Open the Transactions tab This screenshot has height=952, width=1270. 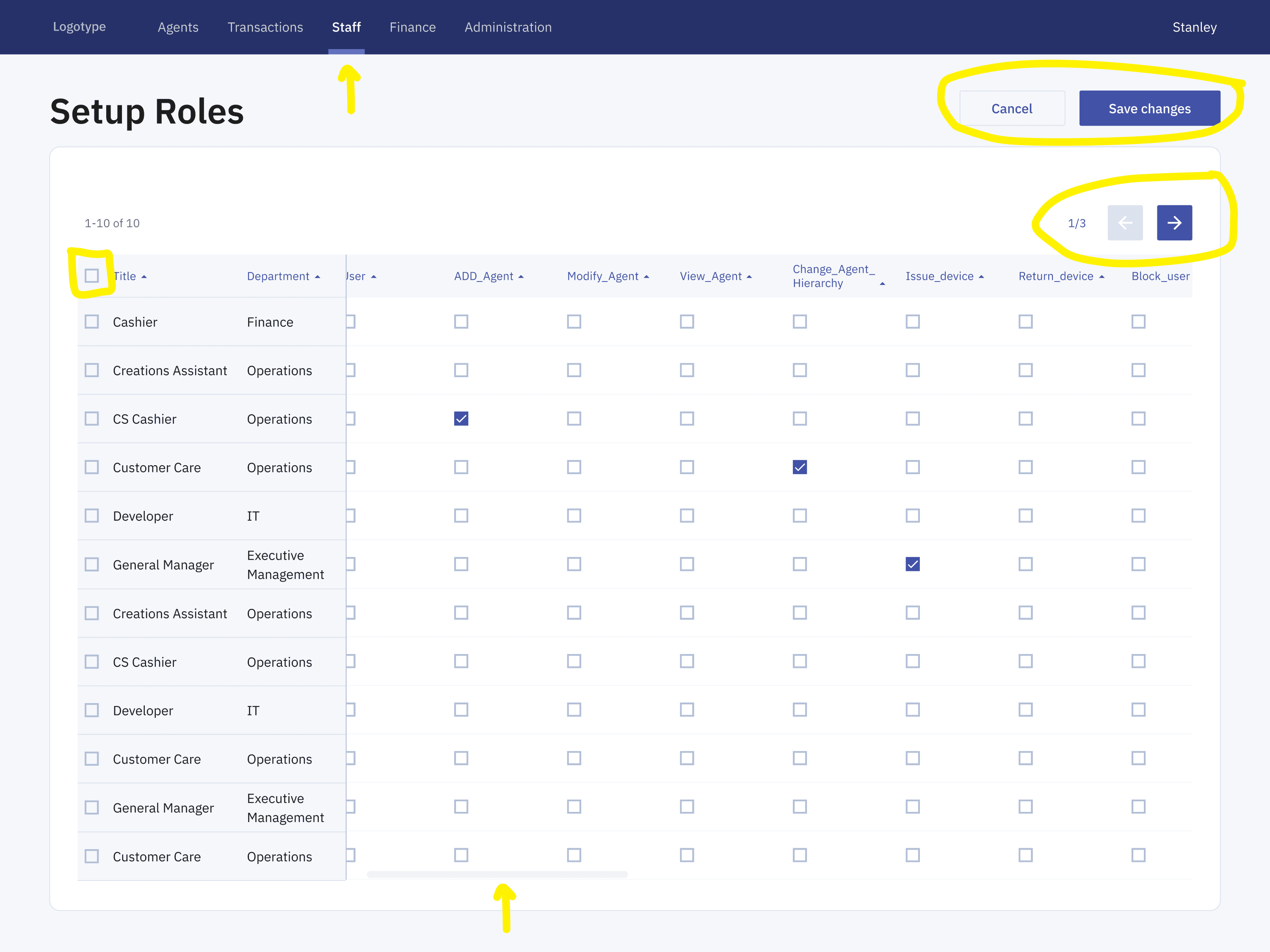pos(265,27)
